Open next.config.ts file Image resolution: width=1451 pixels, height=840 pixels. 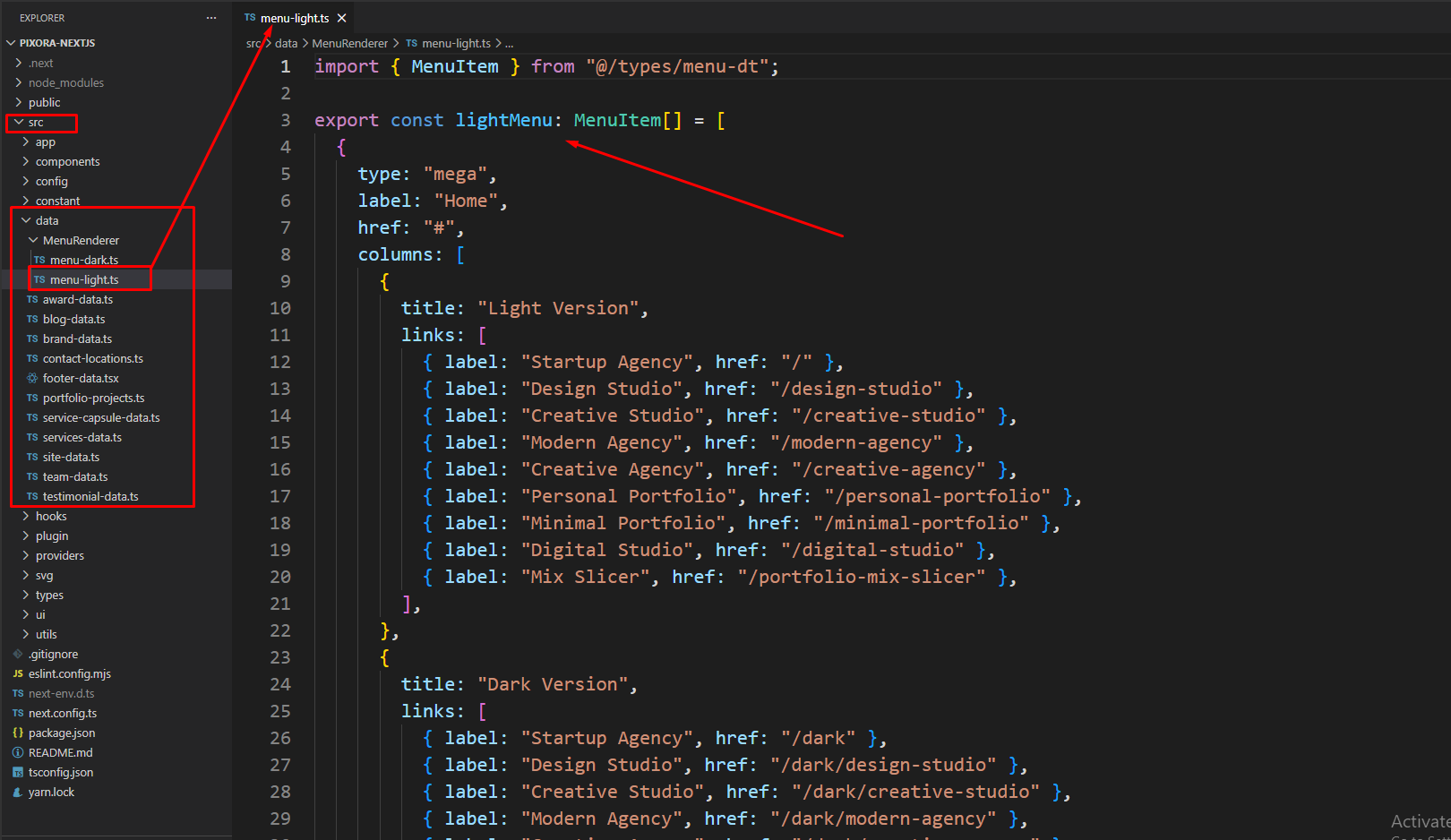[x=62, y=713]
